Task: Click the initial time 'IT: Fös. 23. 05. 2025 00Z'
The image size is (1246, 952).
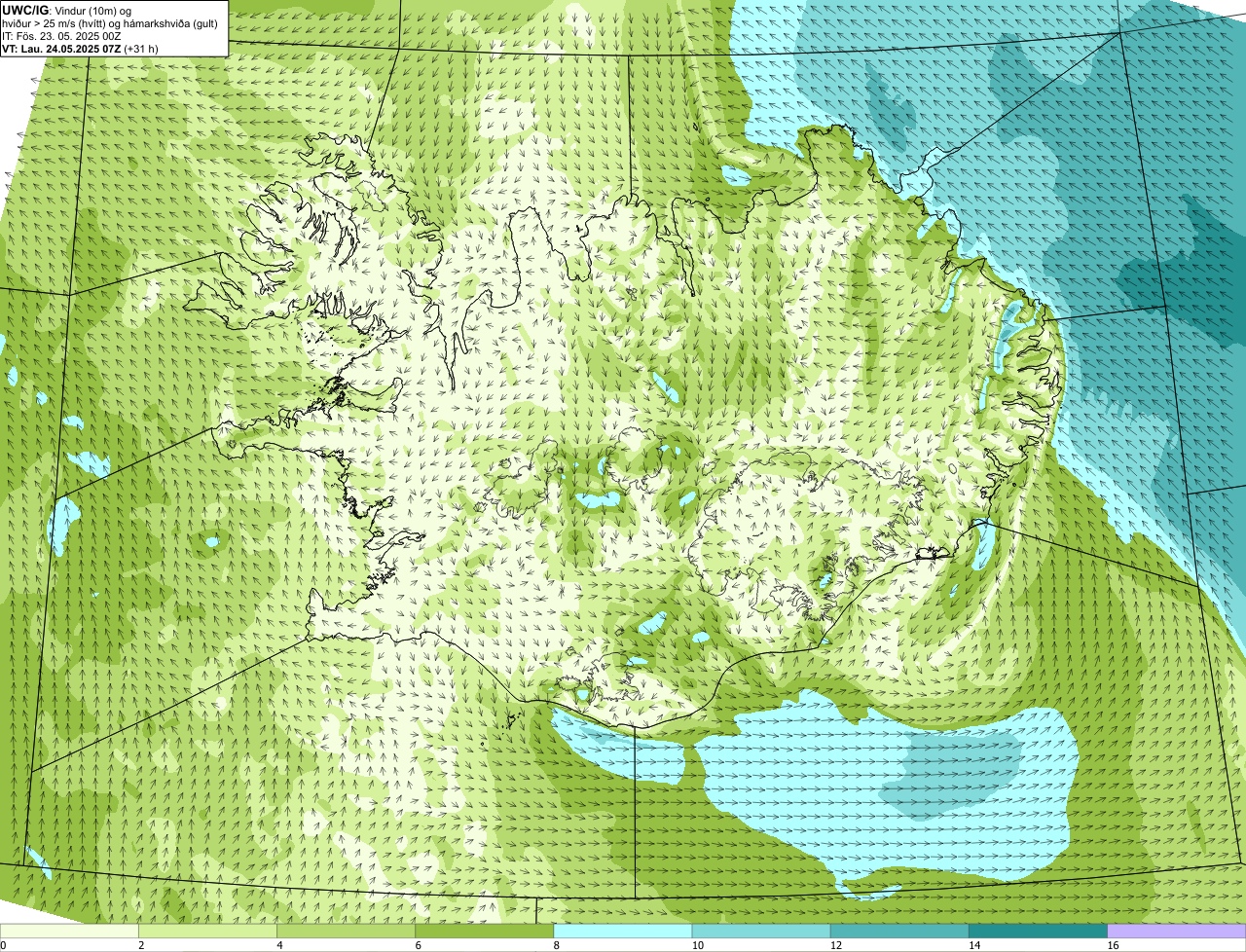Action: point(61,36)
